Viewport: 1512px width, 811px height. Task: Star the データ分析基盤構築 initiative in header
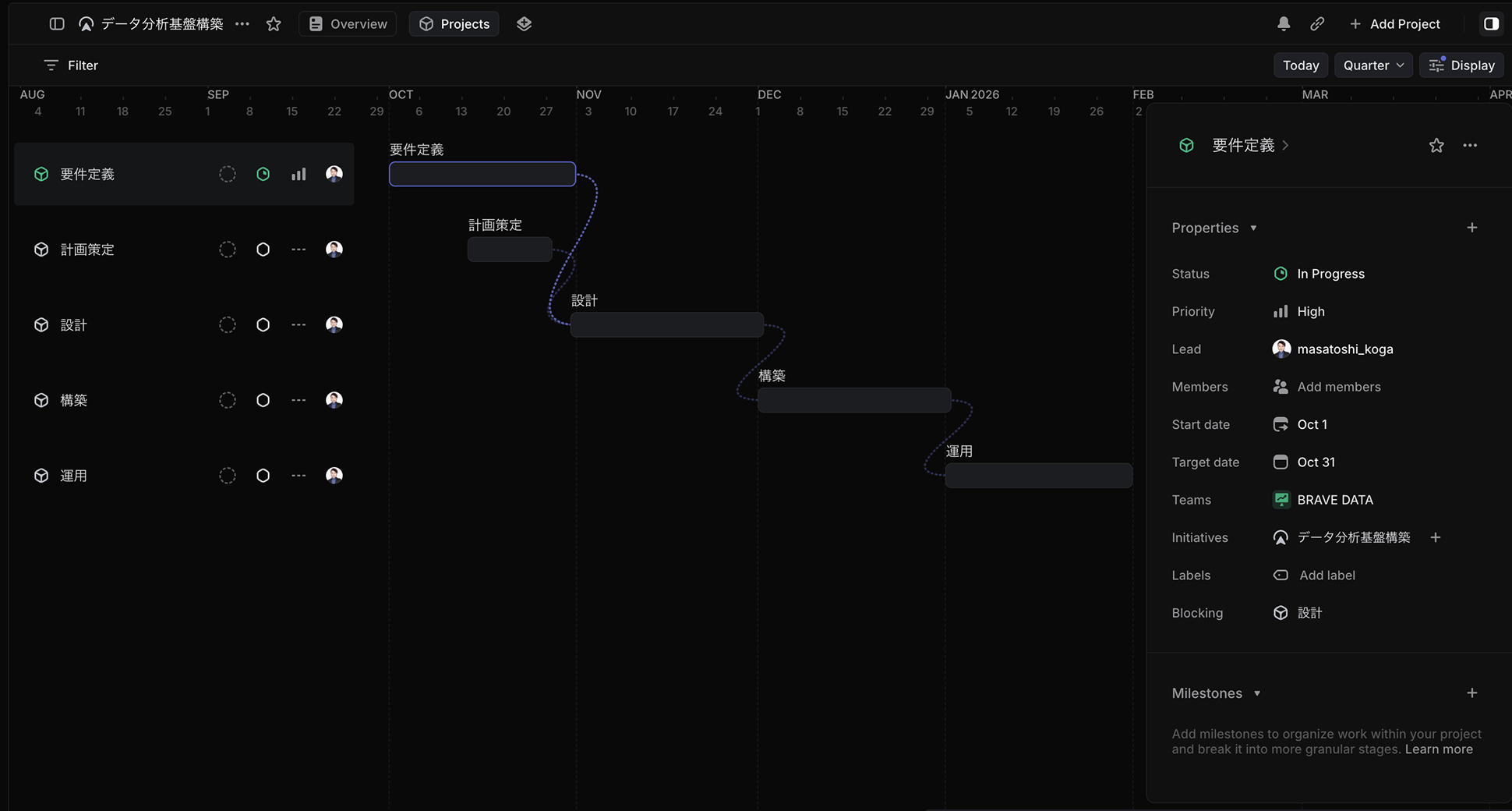click(x=274, y=24)
